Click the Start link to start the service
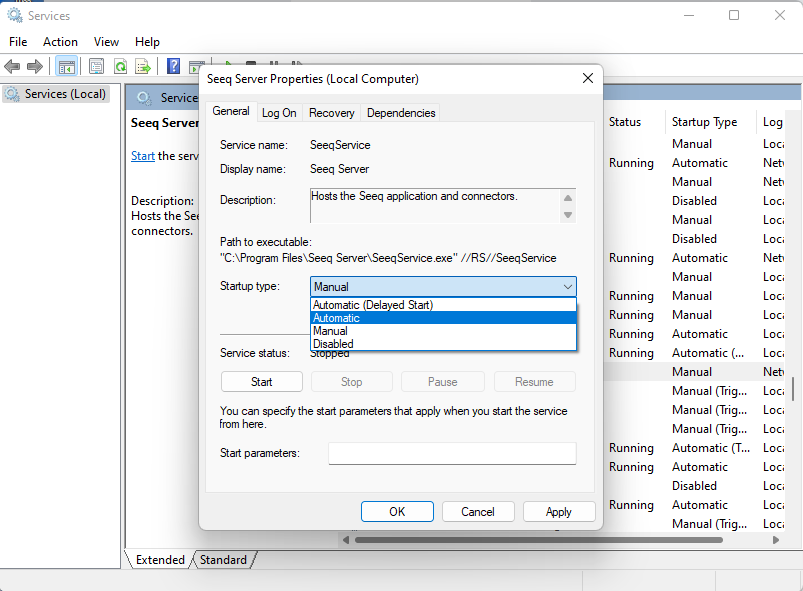The image size is (803, 591). pyautogui.click(x=142, y=155)
